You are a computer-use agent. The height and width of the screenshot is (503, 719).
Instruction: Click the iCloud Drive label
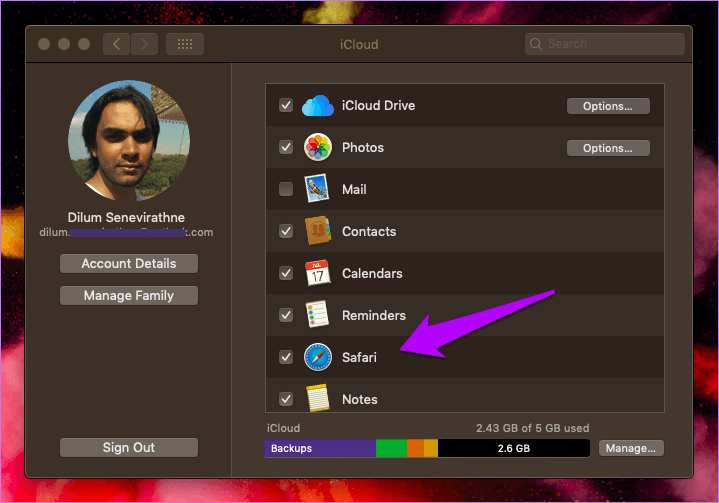pyautogui.click(x=378, y=105)
